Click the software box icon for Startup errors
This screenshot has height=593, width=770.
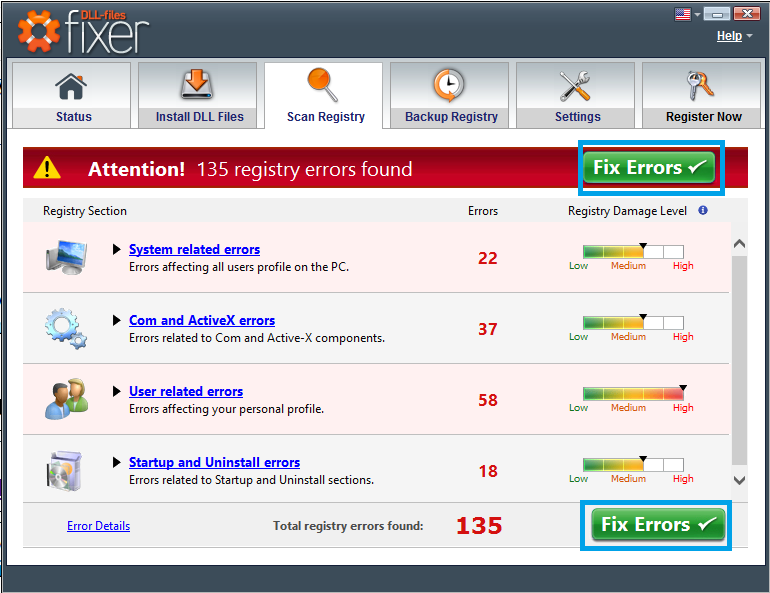click(x=64, y=471)
